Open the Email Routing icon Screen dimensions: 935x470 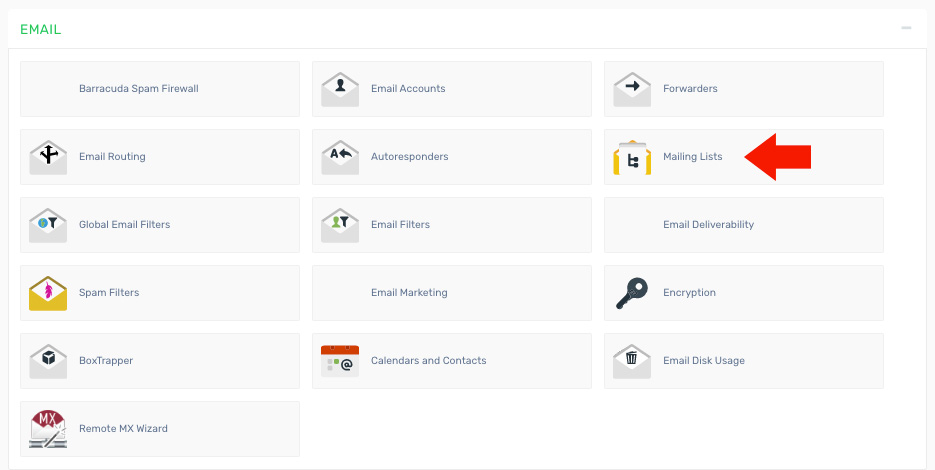tap(48, 157)
